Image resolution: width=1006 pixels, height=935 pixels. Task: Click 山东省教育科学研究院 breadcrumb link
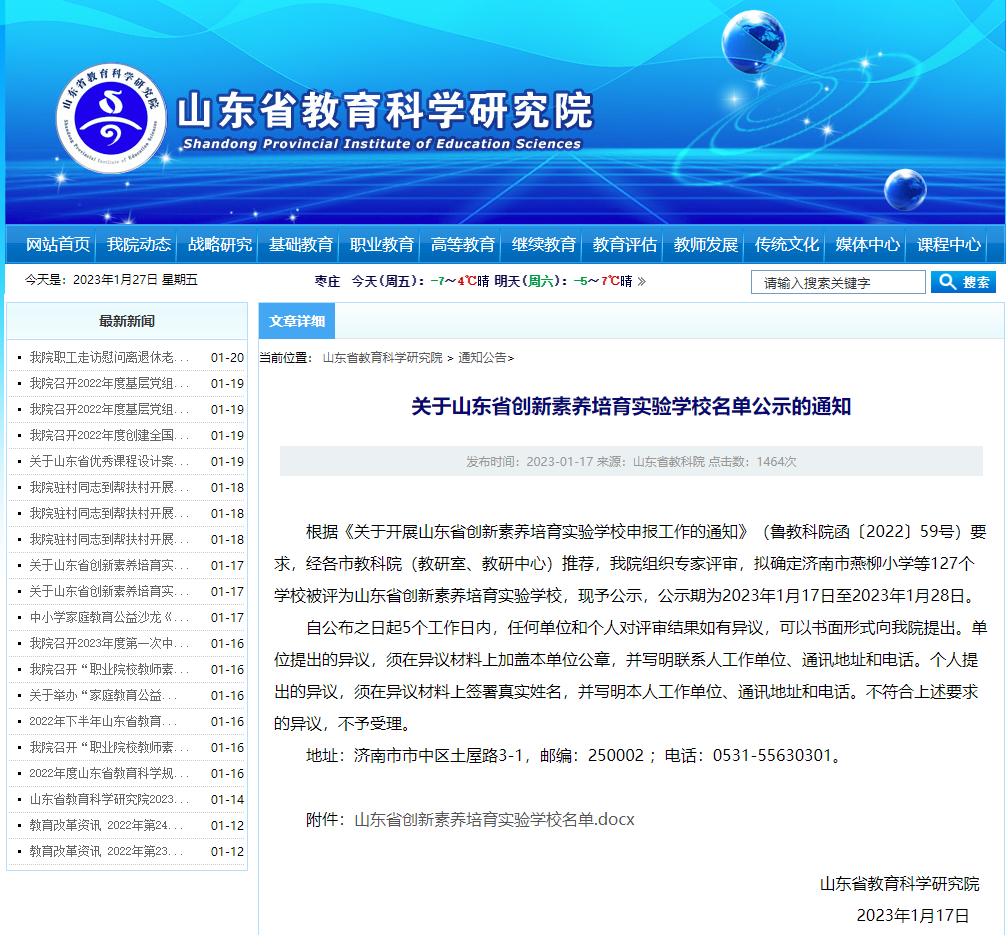(x=382, y=357)
